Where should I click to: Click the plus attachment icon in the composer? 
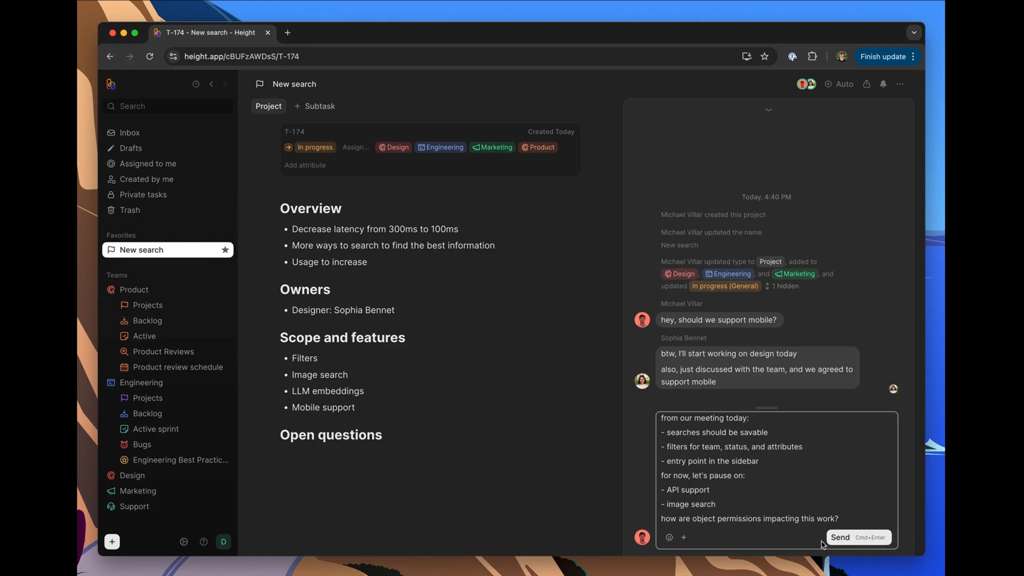tap(684, 538)
